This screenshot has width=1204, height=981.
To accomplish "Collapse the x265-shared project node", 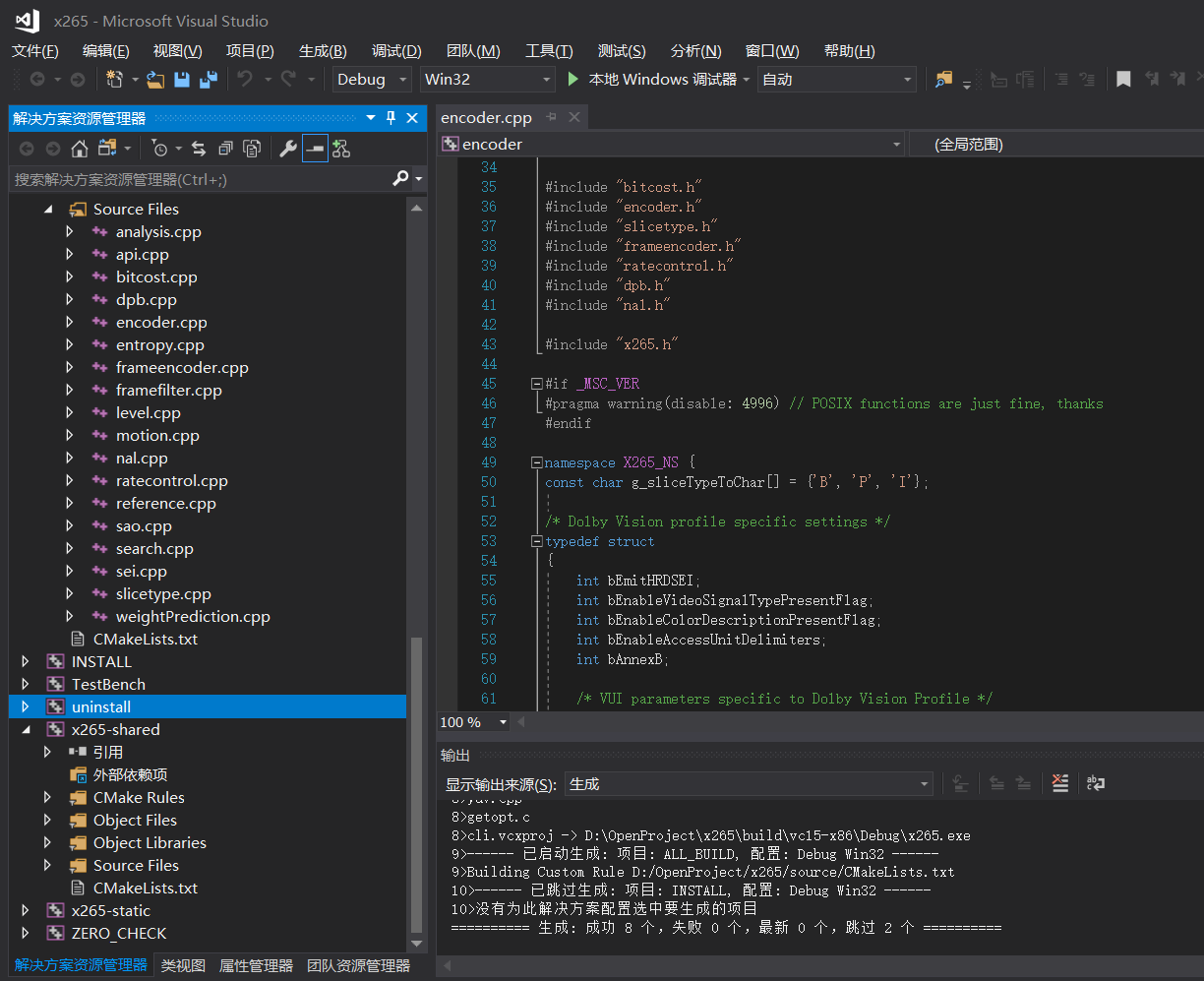I will pyautogui.click(x=26, y=730).
